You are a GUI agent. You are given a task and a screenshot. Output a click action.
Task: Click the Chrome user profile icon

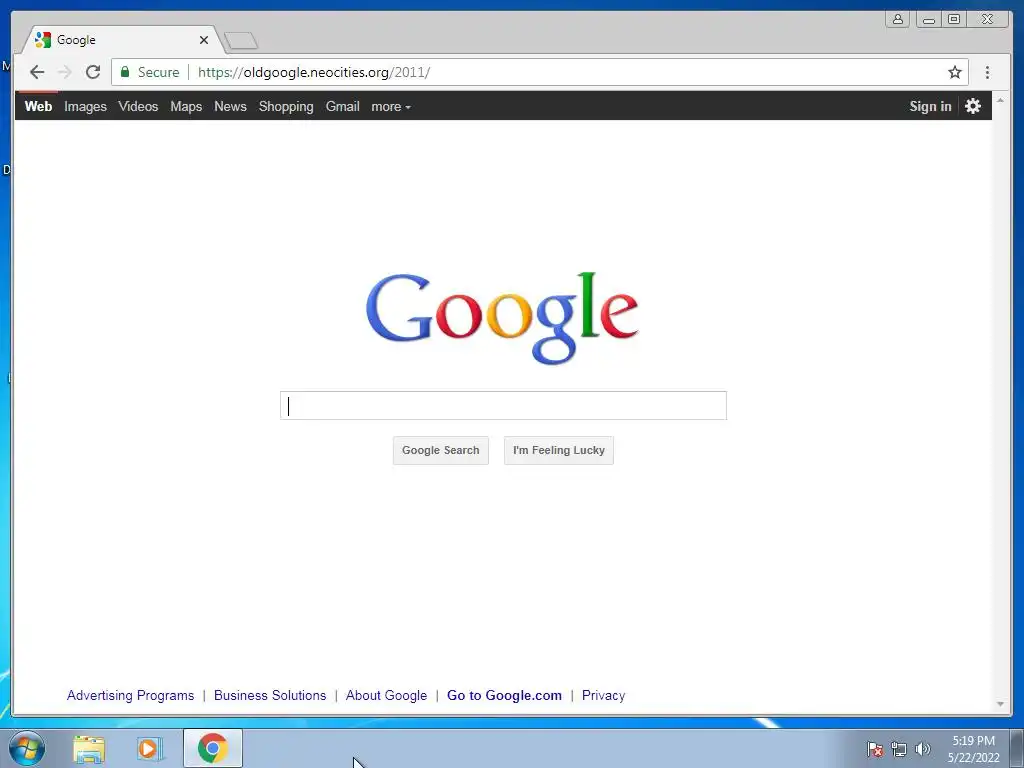(898, 19)
